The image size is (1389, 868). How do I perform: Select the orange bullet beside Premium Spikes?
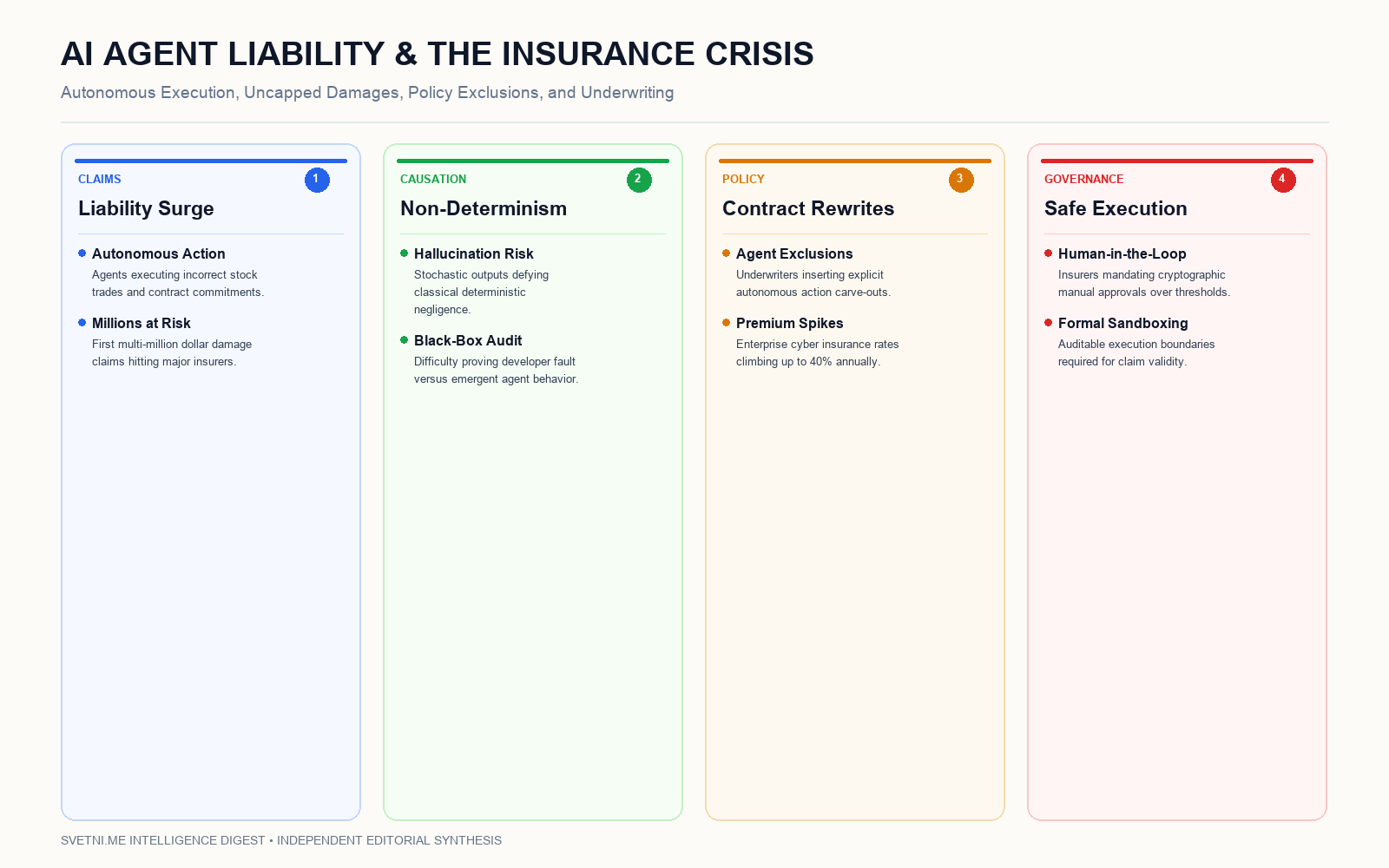[x=727, y=323]
